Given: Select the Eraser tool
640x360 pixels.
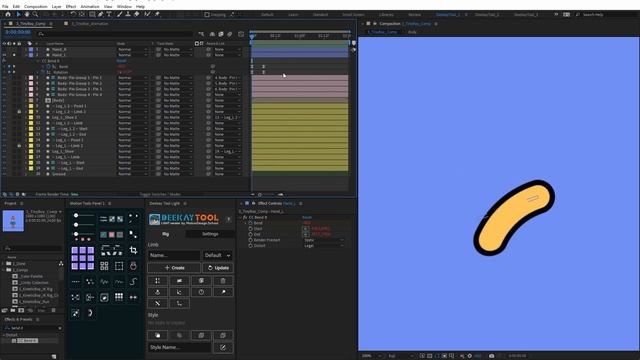Looking at the screenshot, I should coord(137,14).
